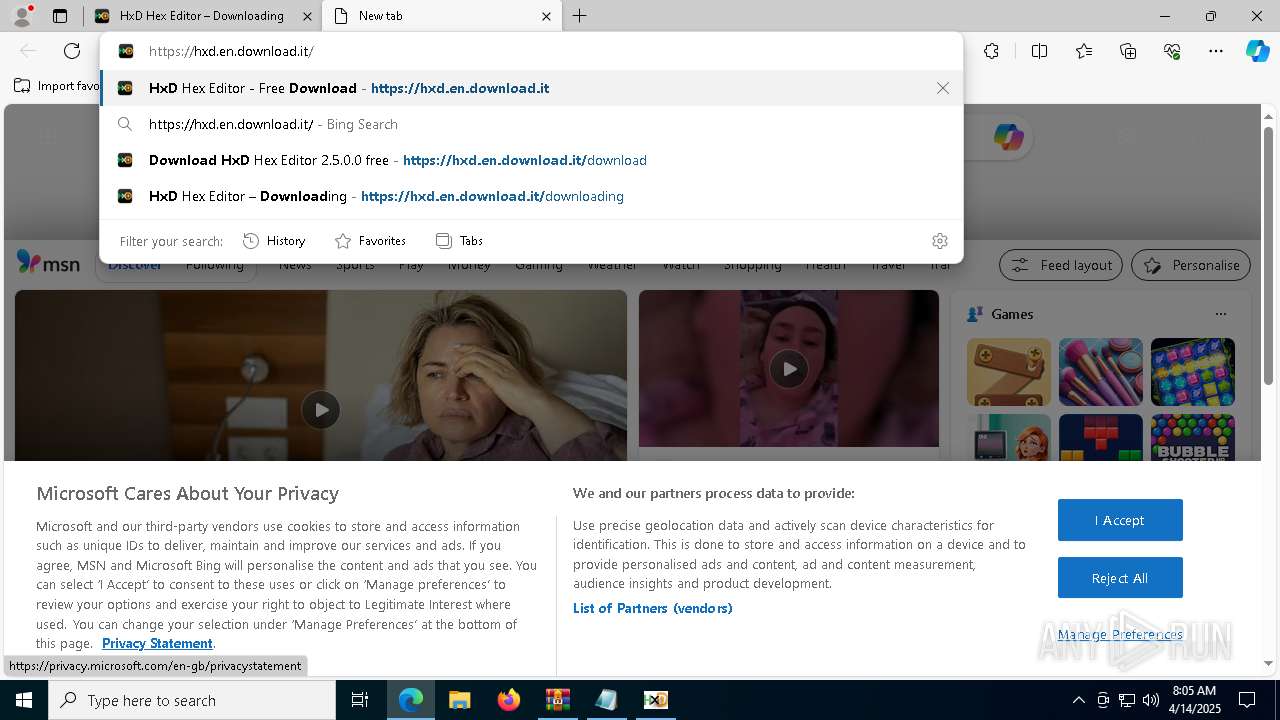Filter search by Tabs
Viewport: 1280px width, 720px height.
coord(459,240)
